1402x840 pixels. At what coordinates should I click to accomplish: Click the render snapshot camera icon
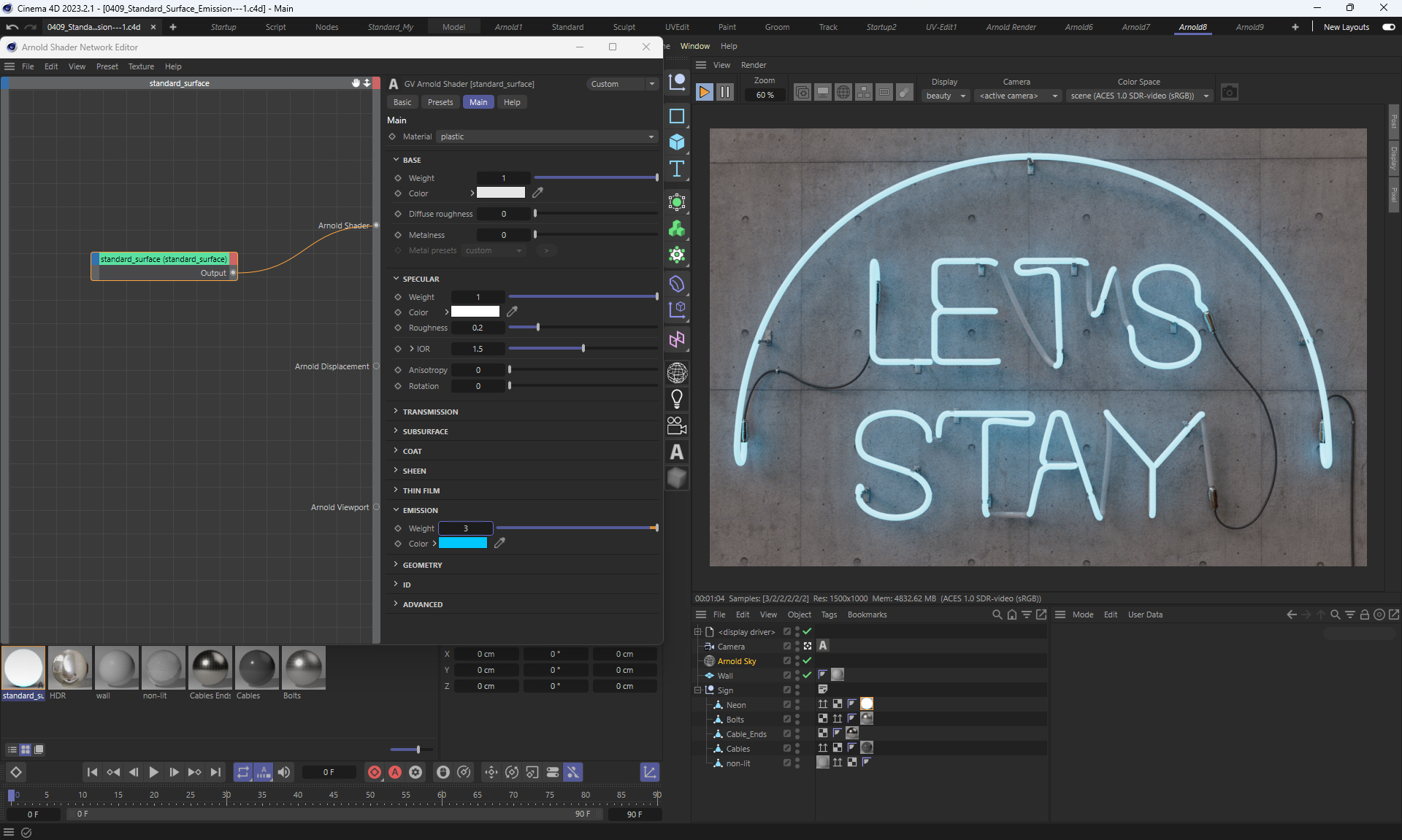pyautogui.click(x=1229, y=93)
